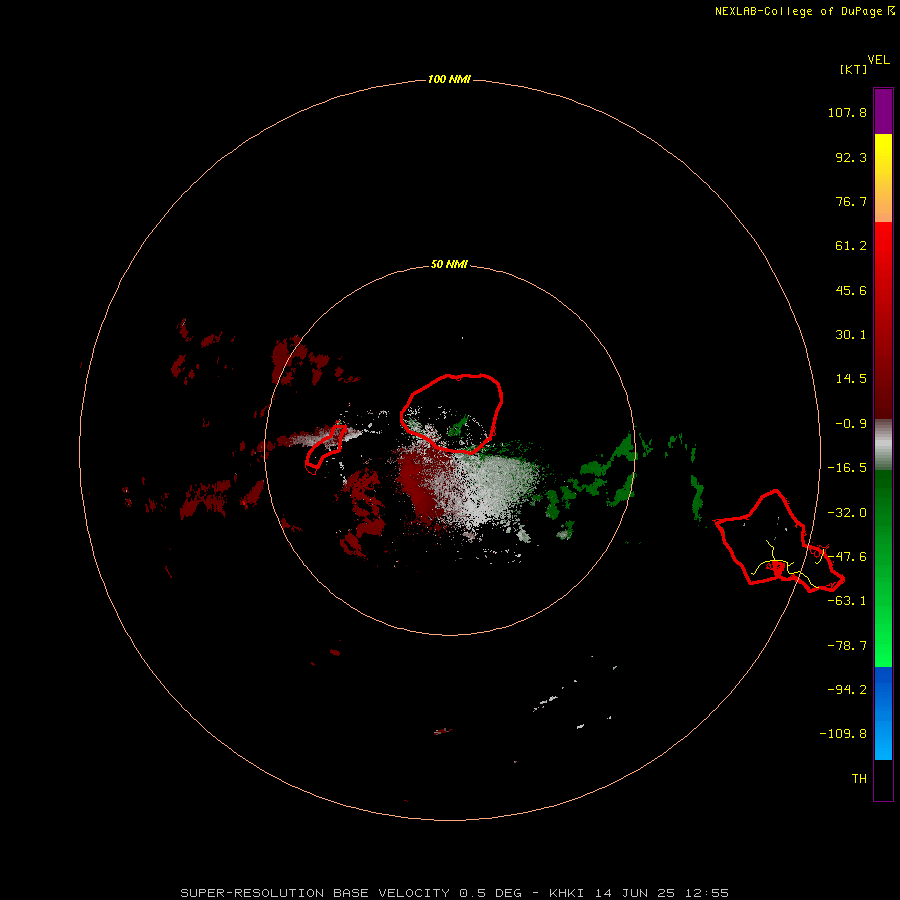Click the yellow-orange segment of the color bar
Image resolution: width=900 pixels, height=900 pixels.
883,178
